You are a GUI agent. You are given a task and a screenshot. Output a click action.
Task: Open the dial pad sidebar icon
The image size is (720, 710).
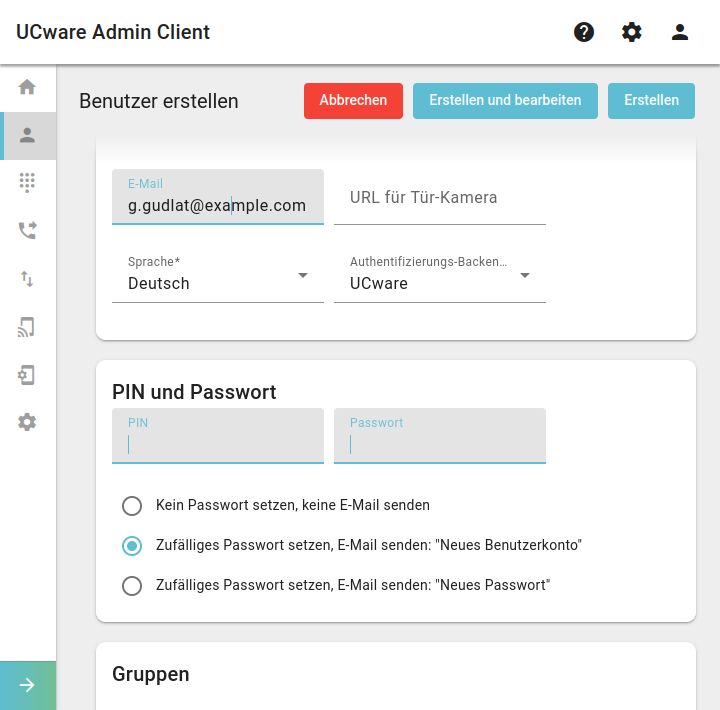27,182
